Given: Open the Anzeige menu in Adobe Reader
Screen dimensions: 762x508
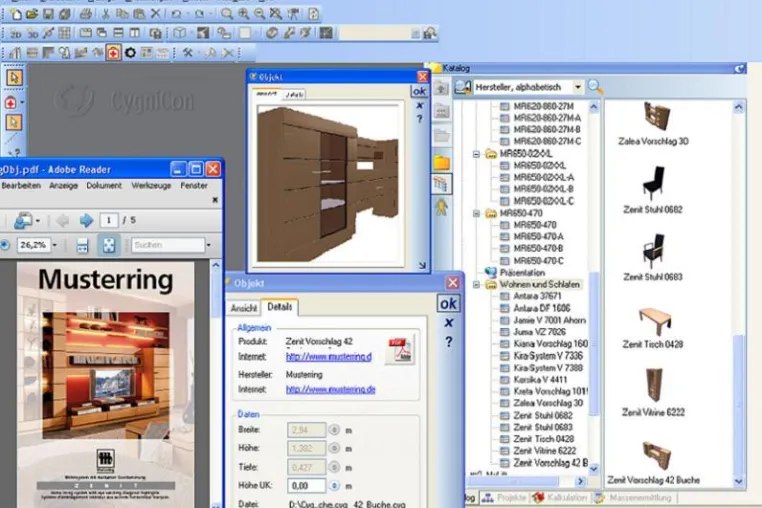Looking at the screenshot, I should point(63,186).
